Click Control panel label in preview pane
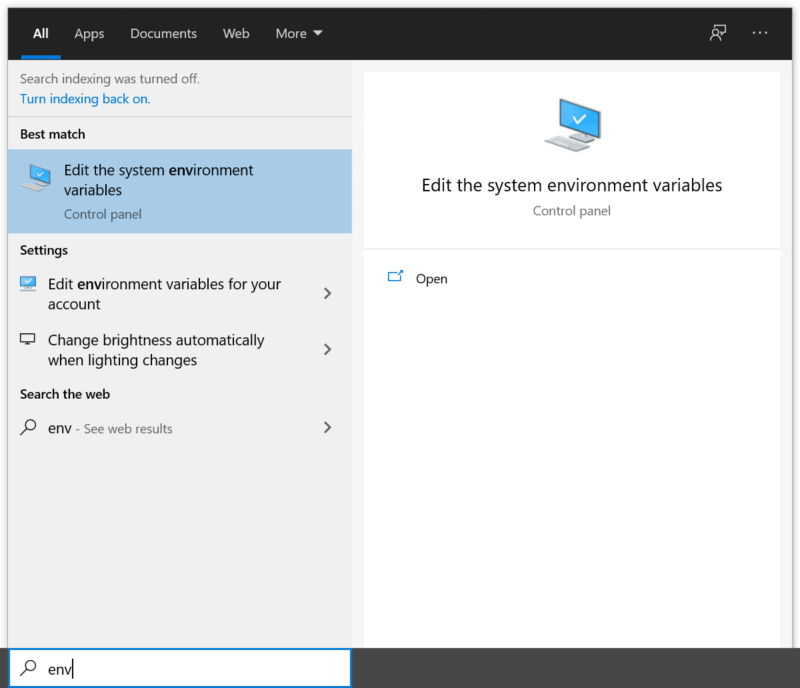 pyautogui.click(x=571, y=211)
